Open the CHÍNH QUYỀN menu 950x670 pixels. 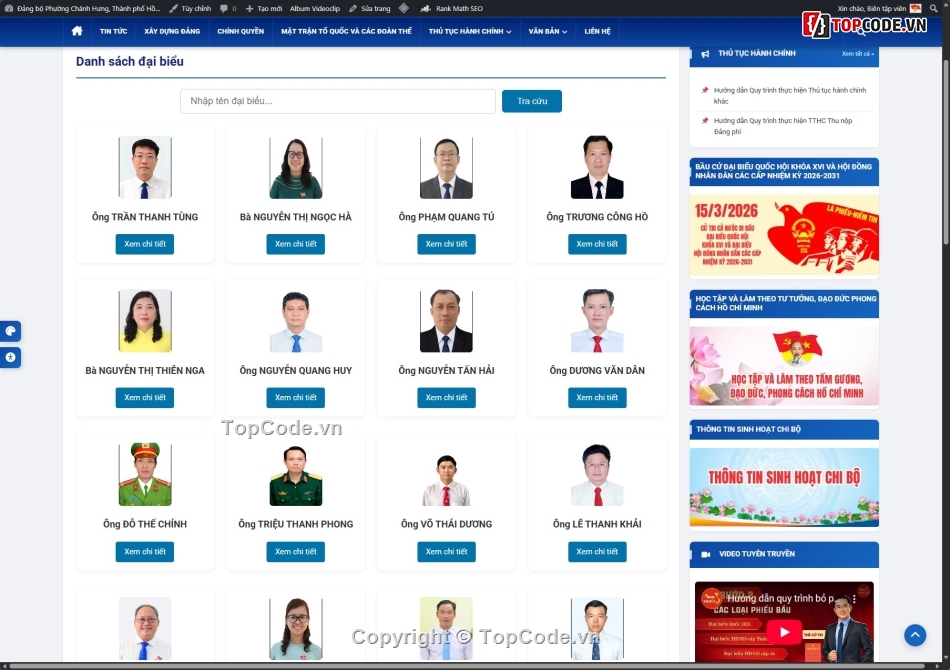pyautogui.click(x=240, y=31)
